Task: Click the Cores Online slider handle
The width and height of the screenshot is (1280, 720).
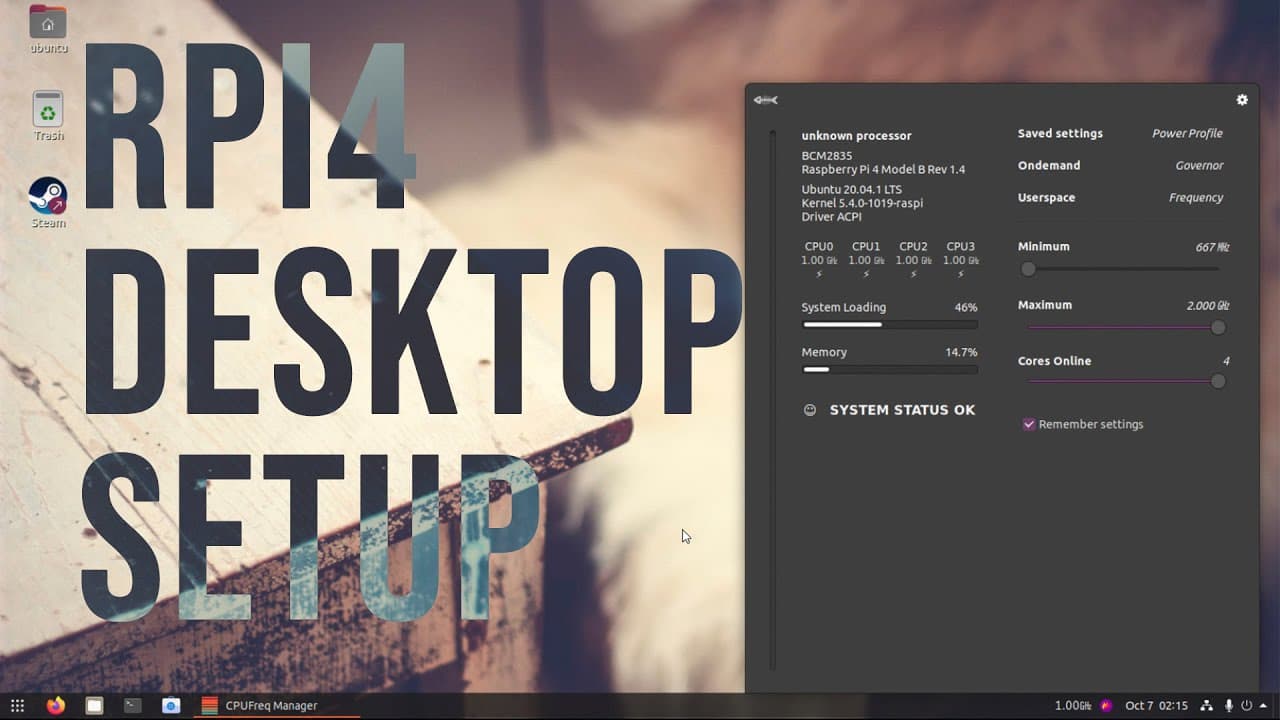Action: (x=1218, y=381)
